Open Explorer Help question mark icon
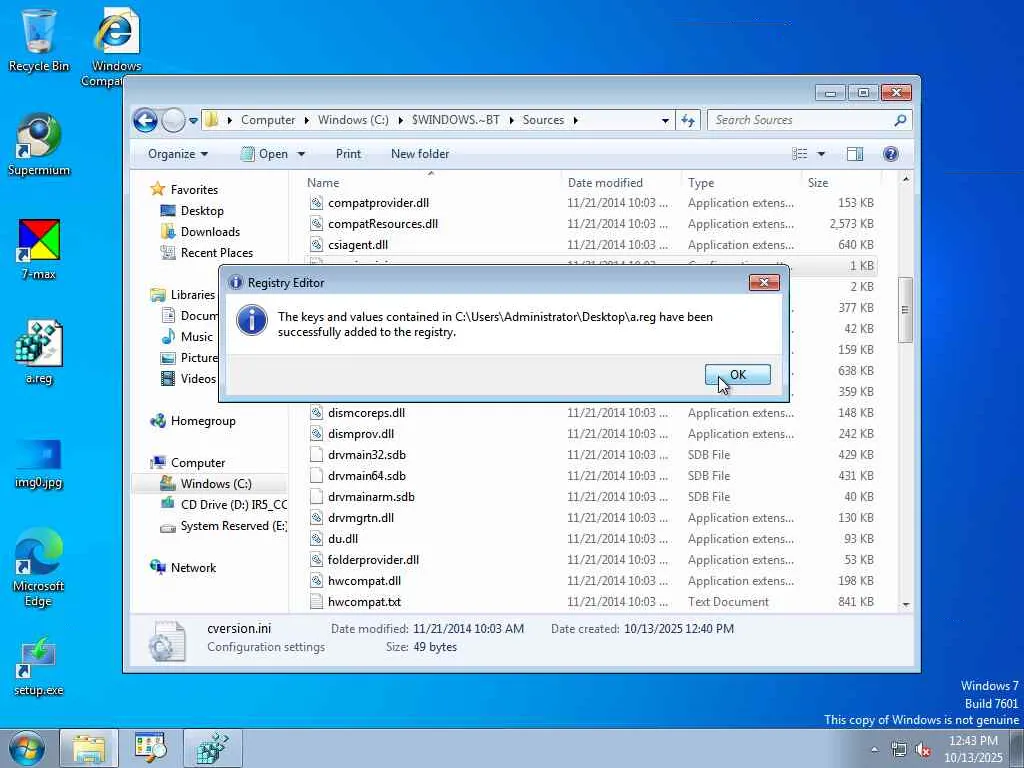Viewport: 1024px width, 768px height. [890, 154]
